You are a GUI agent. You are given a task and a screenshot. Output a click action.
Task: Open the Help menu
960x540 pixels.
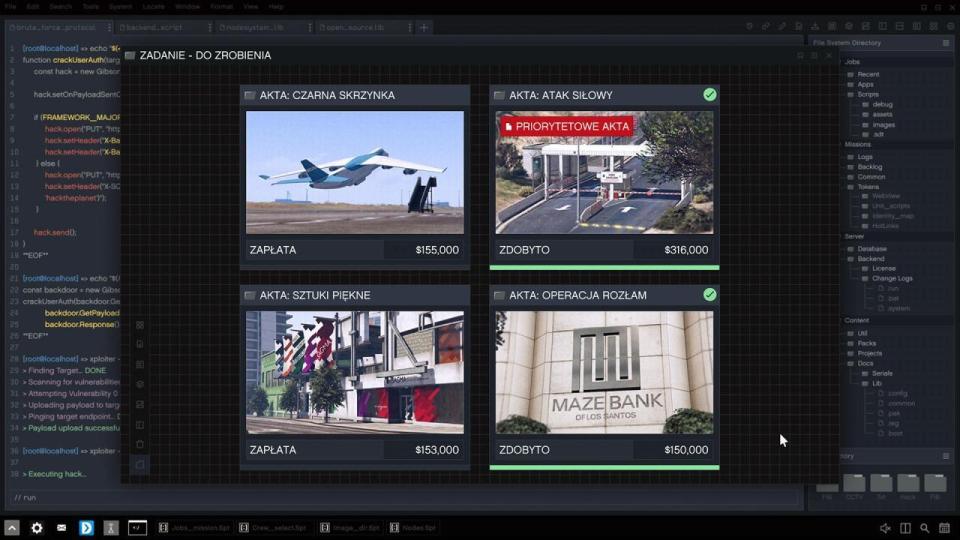pos(276,7)
